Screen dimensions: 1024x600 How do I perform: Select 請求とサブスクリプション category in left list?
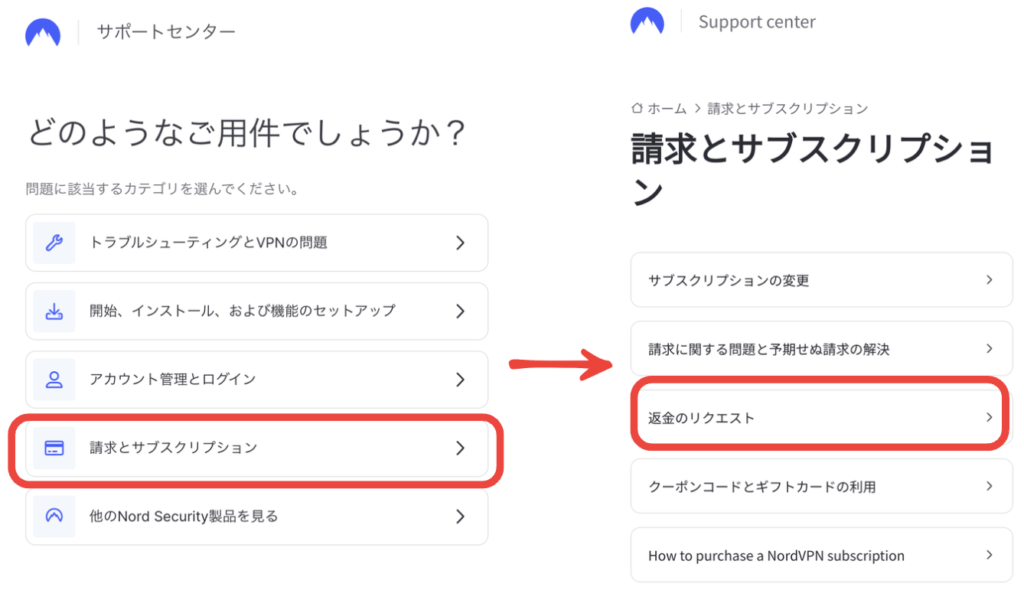[173, 448]
